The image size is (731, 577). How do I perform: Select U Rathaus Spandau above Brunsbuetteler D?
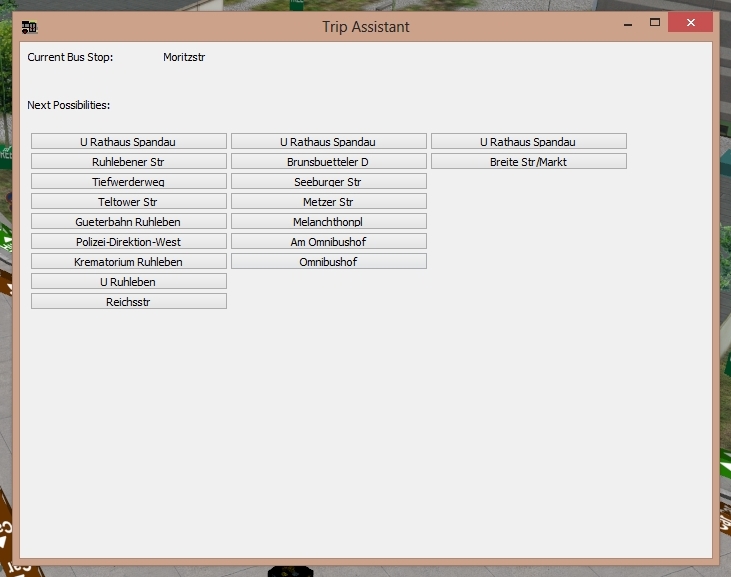tap(328, 142)
